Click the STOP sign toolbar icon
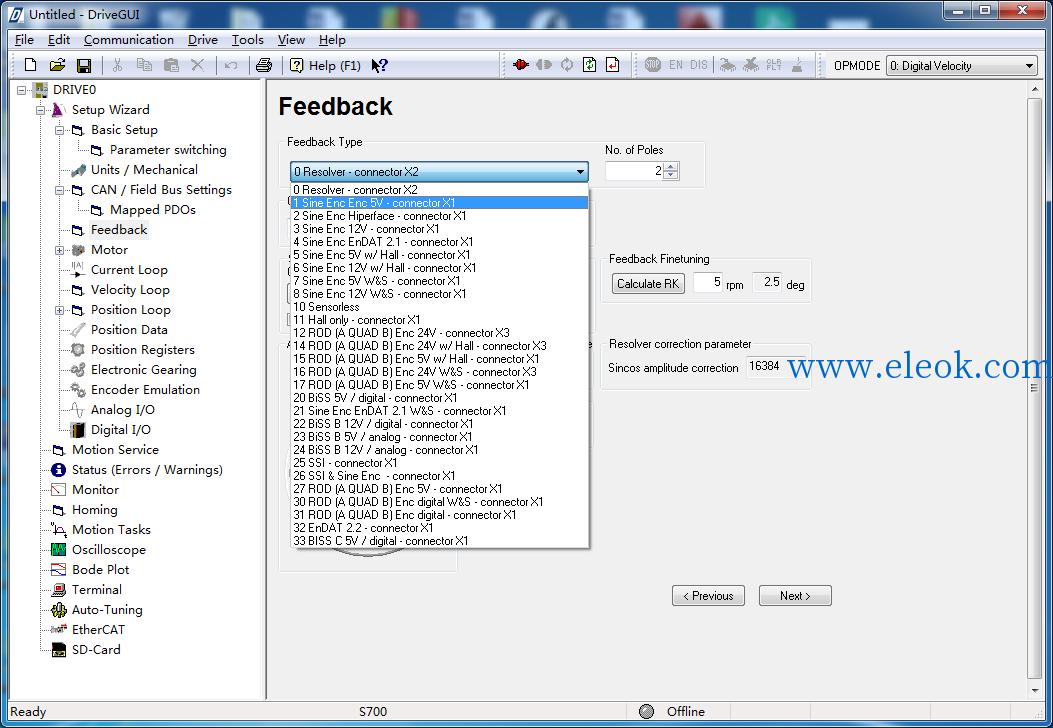This screenshot has height=728, width=1053. (x=653, y=65)
